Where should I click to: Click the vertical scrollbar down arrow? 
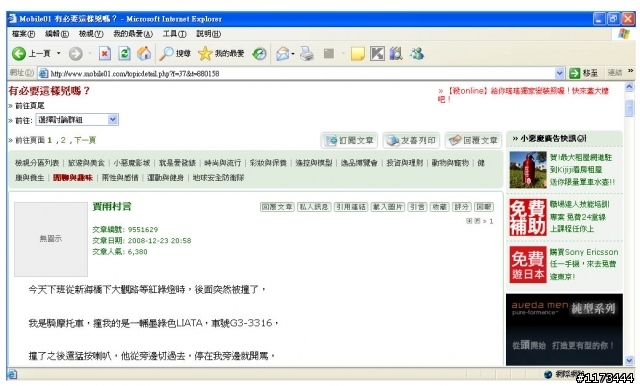[x=629, y=361]
